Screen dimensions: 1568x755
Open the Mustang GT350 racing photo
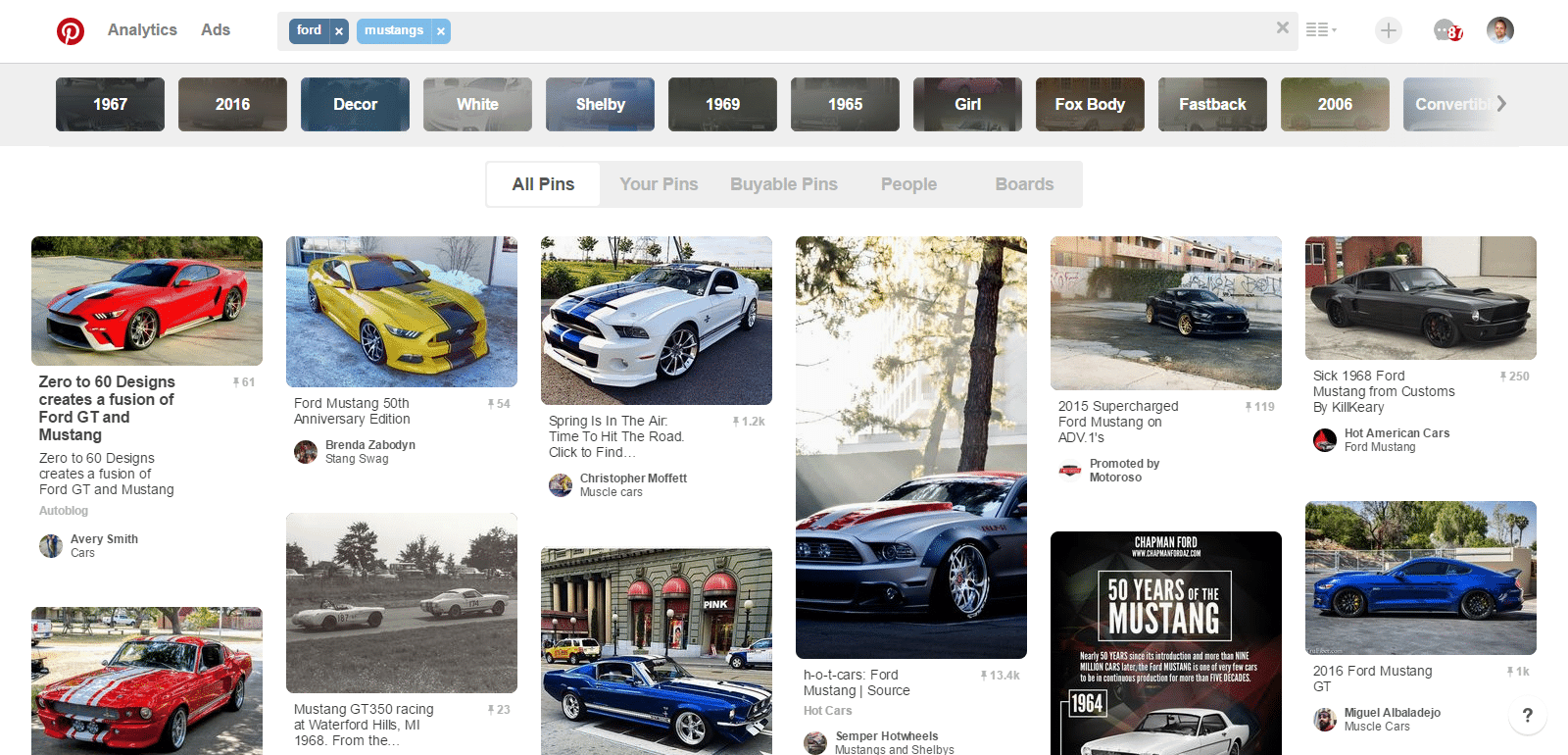(x=402, y=603)
